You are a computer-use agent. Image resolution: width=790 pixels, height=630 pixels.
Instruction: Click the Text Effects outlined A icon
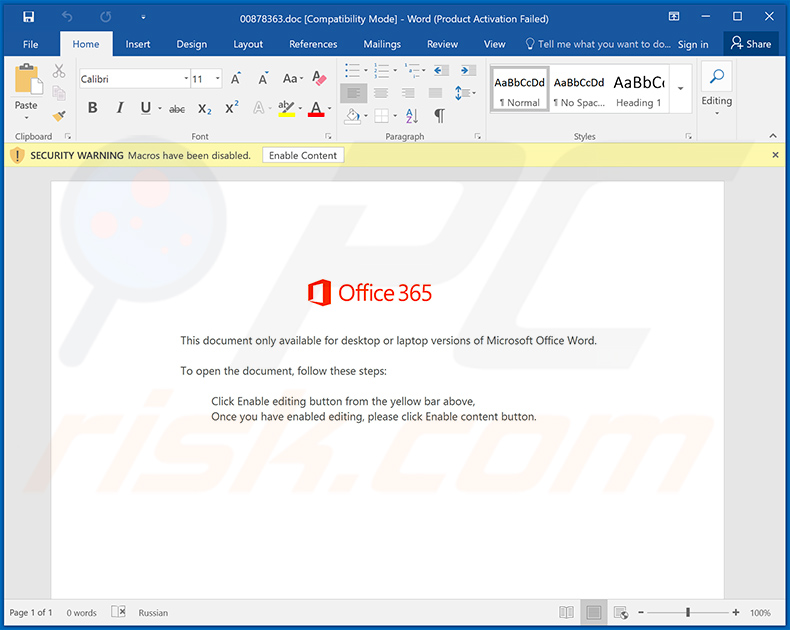(x=258, y=107)
